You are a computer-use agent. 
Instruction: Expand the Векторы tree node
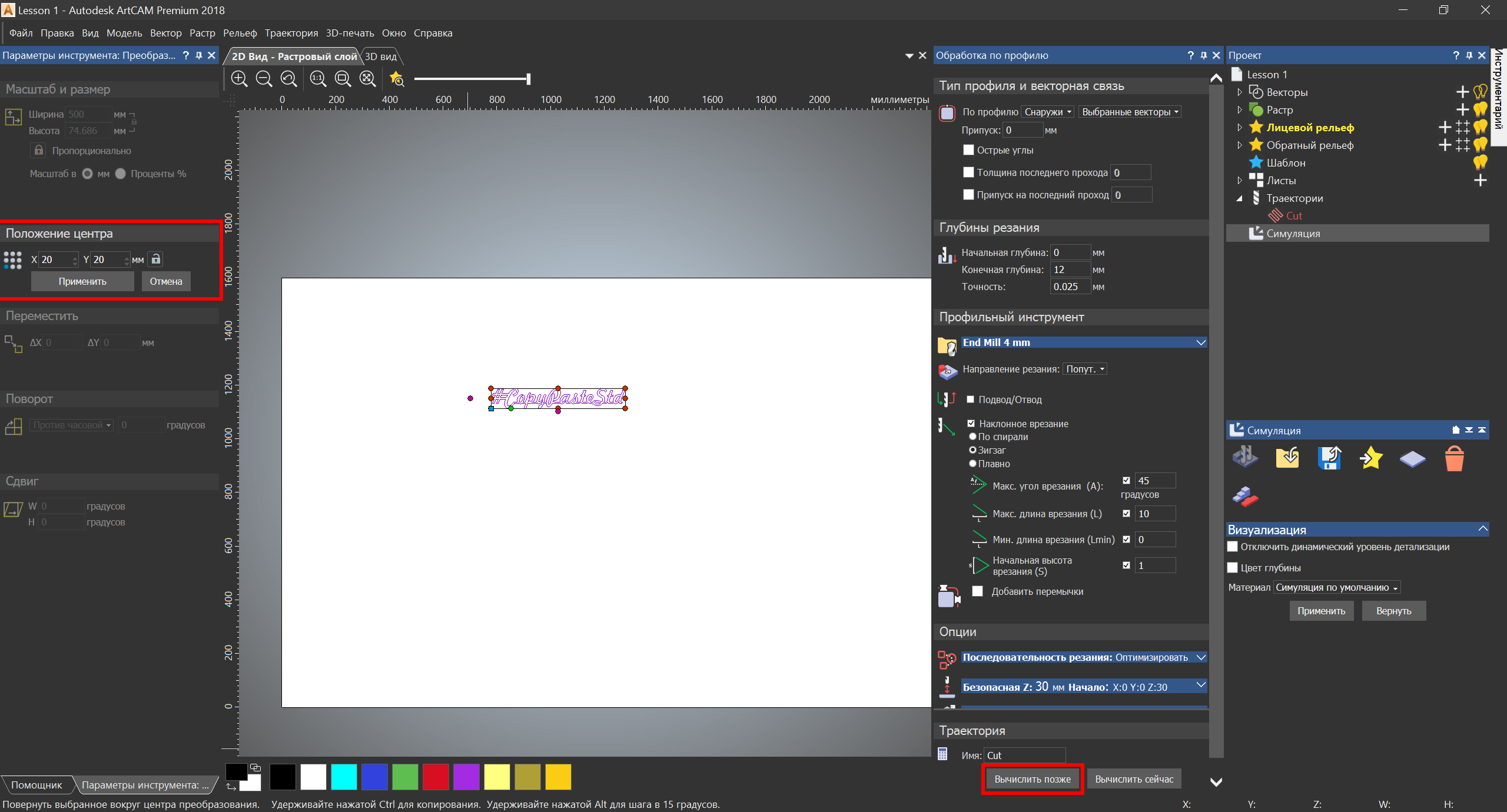click(1239, 92)
